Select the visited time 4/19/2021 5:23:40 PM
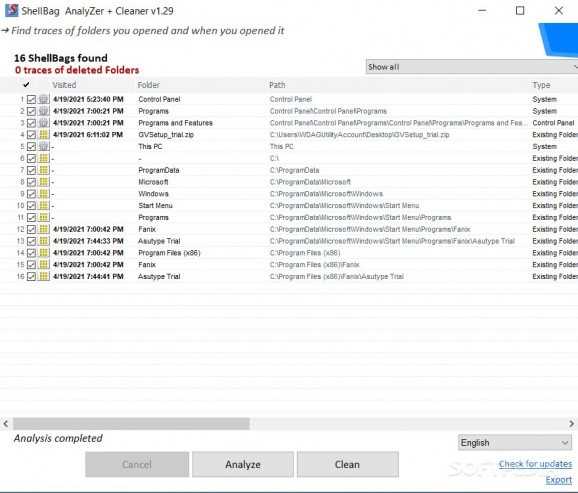The image size is (578, 493). [x=88, y=99]
